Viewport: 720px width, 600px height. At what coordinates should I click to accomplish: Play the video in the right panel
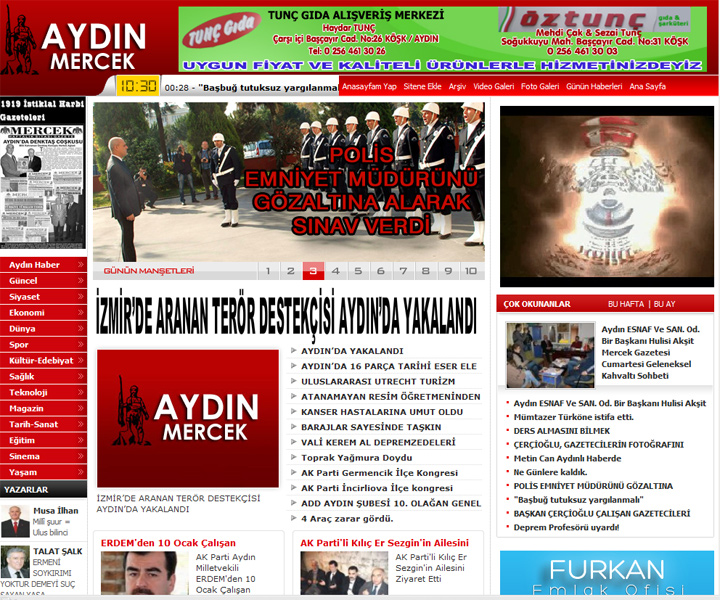coord(607,196)
